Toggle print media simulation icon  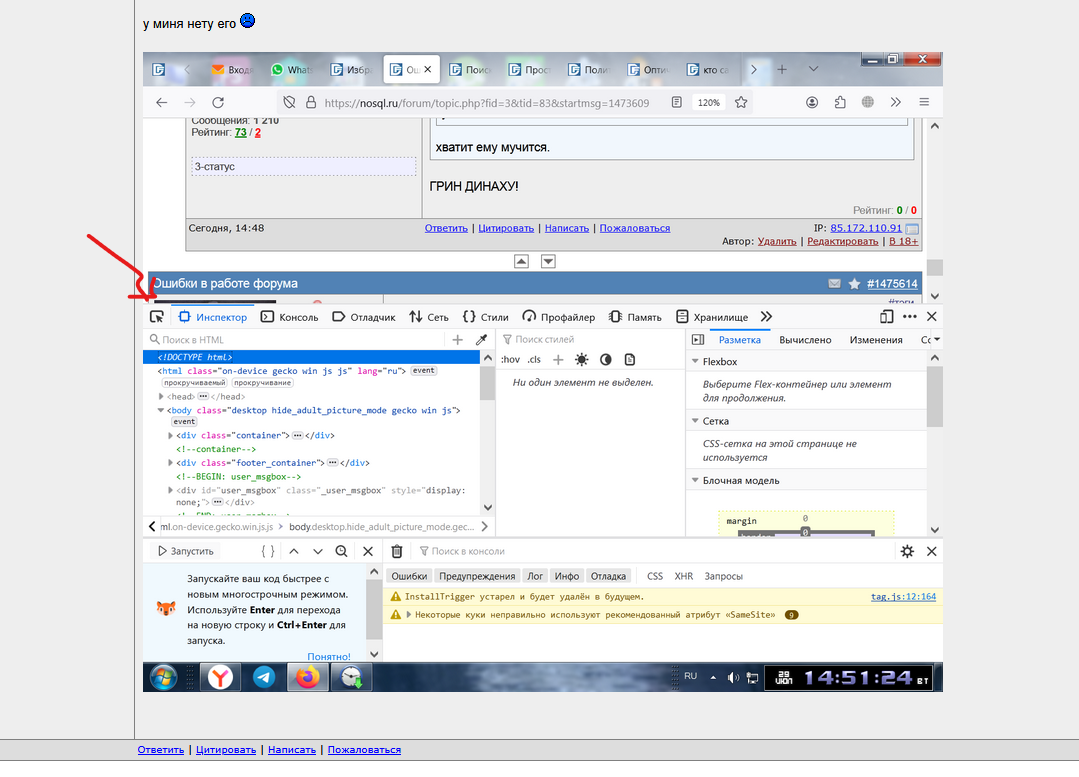pyautogui.click(x=630, y=359)
